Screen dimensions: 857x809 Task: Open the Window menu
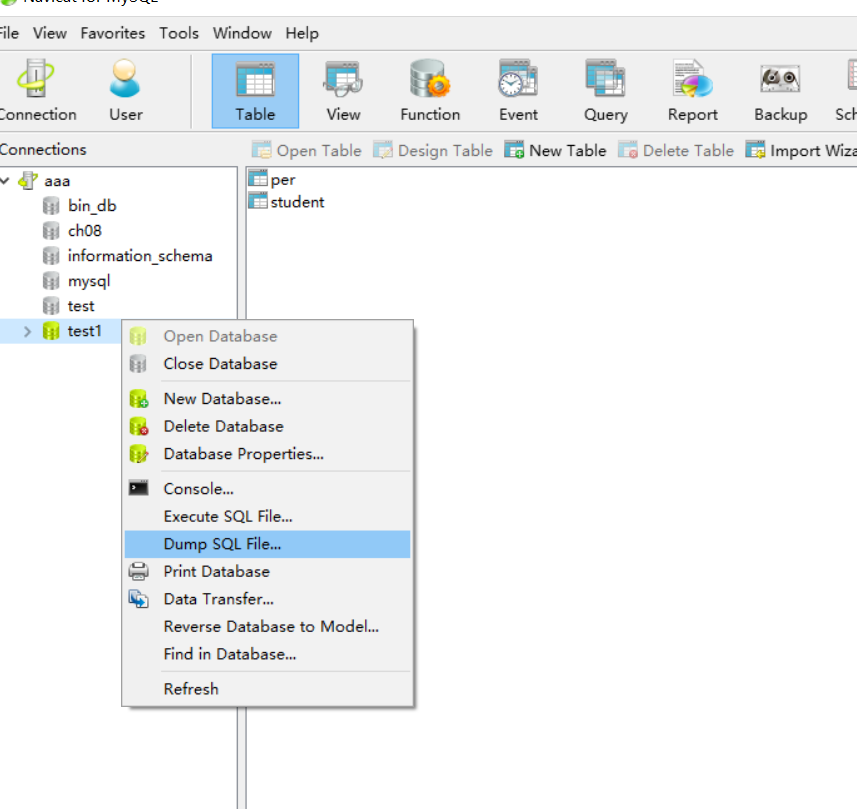point(242,33)
